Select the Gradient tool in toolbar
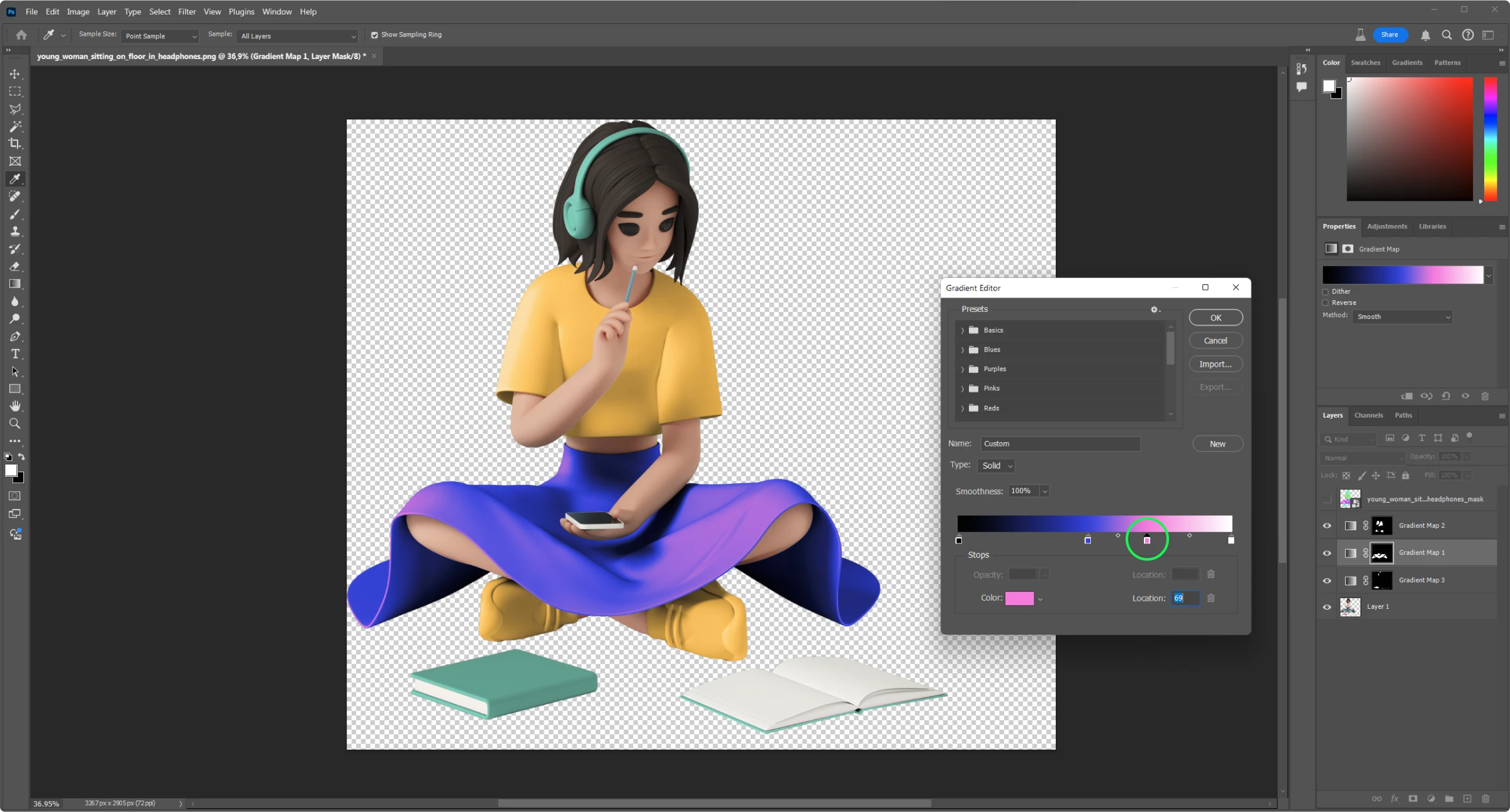 [x=15, y=284]
